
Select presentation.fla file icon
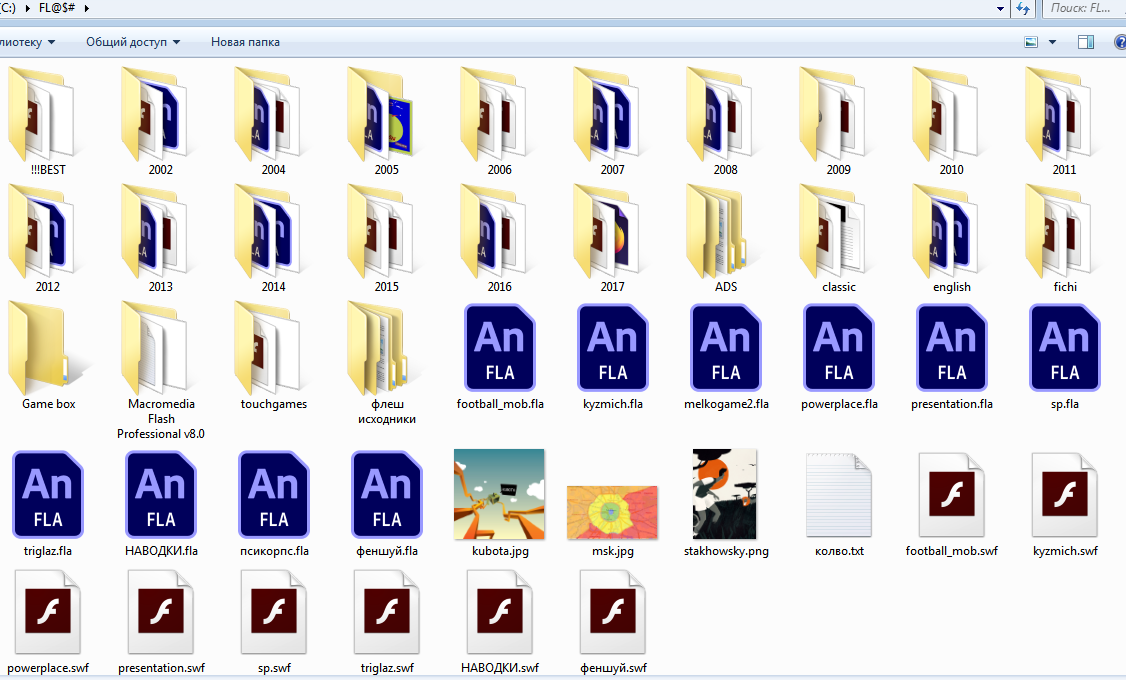[951, 348]
